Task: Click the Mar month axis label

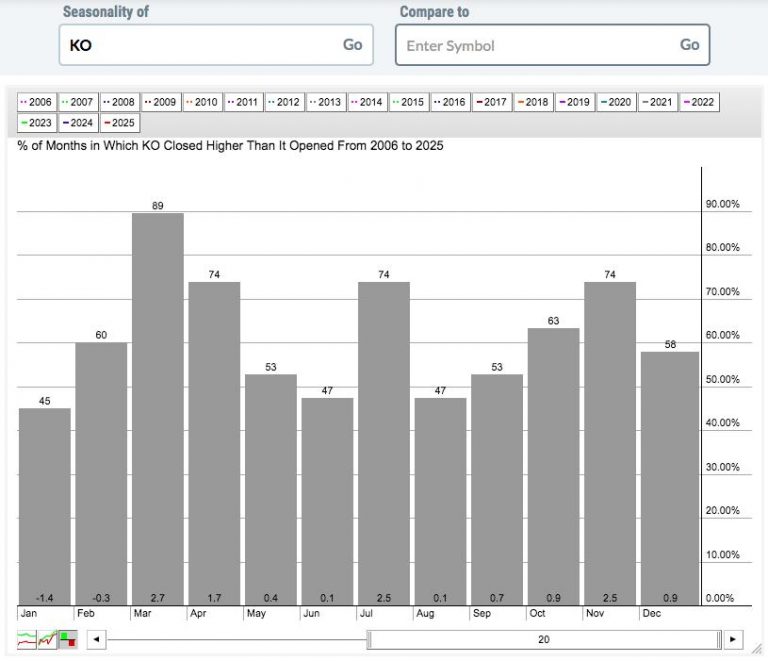Action: coord(143,613)
